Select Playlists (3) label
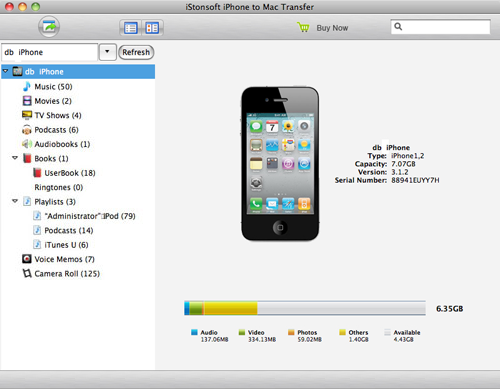 [55, 202]
